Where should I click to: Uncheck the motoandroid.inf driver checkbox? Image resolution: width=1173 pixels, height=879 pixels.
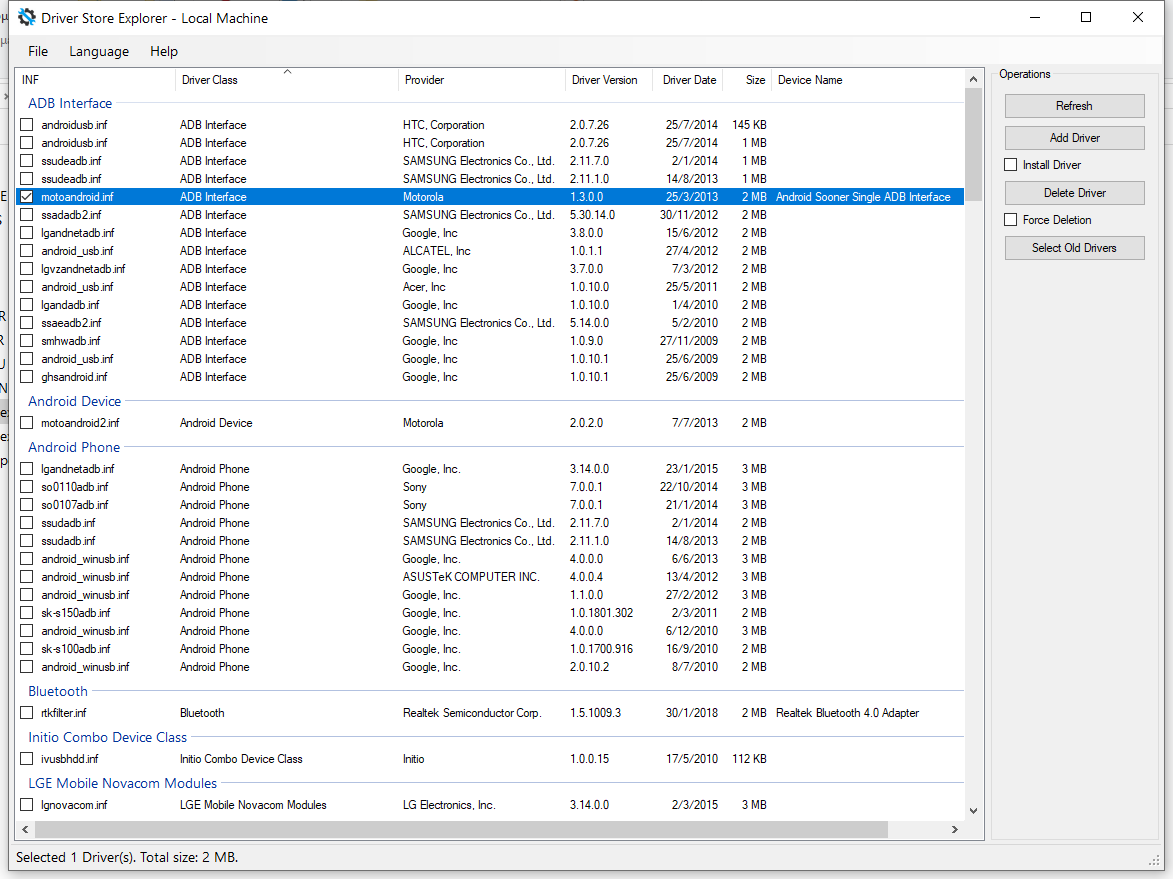click(x=27, y=197)
